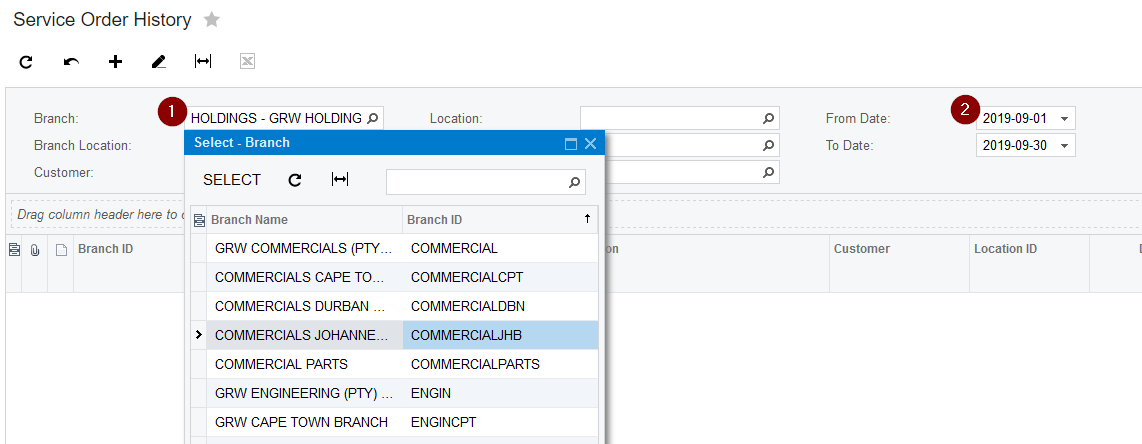The image size is (1142, 444).
Task: Click the undo arrow in main toolbar
Action: 71,62
